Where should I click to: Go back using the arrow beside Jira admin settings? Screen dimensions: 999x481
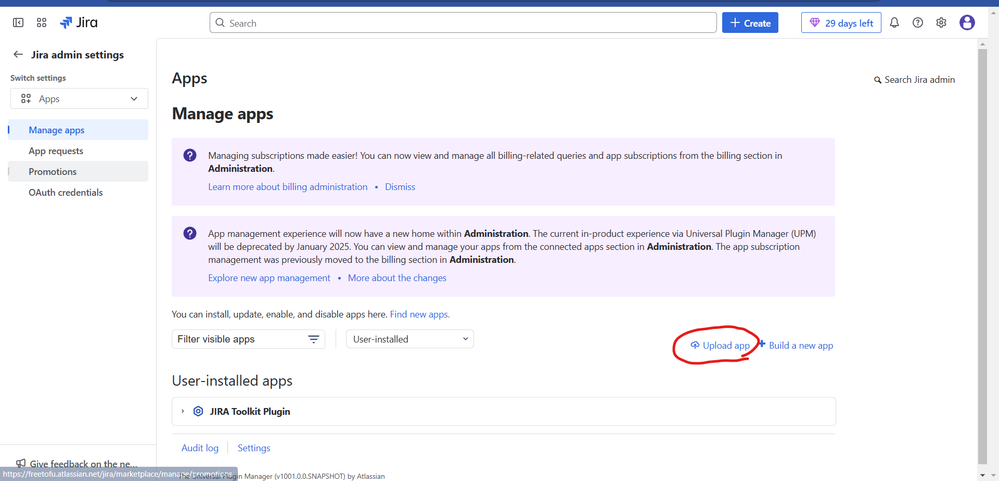tap(18, 55)
